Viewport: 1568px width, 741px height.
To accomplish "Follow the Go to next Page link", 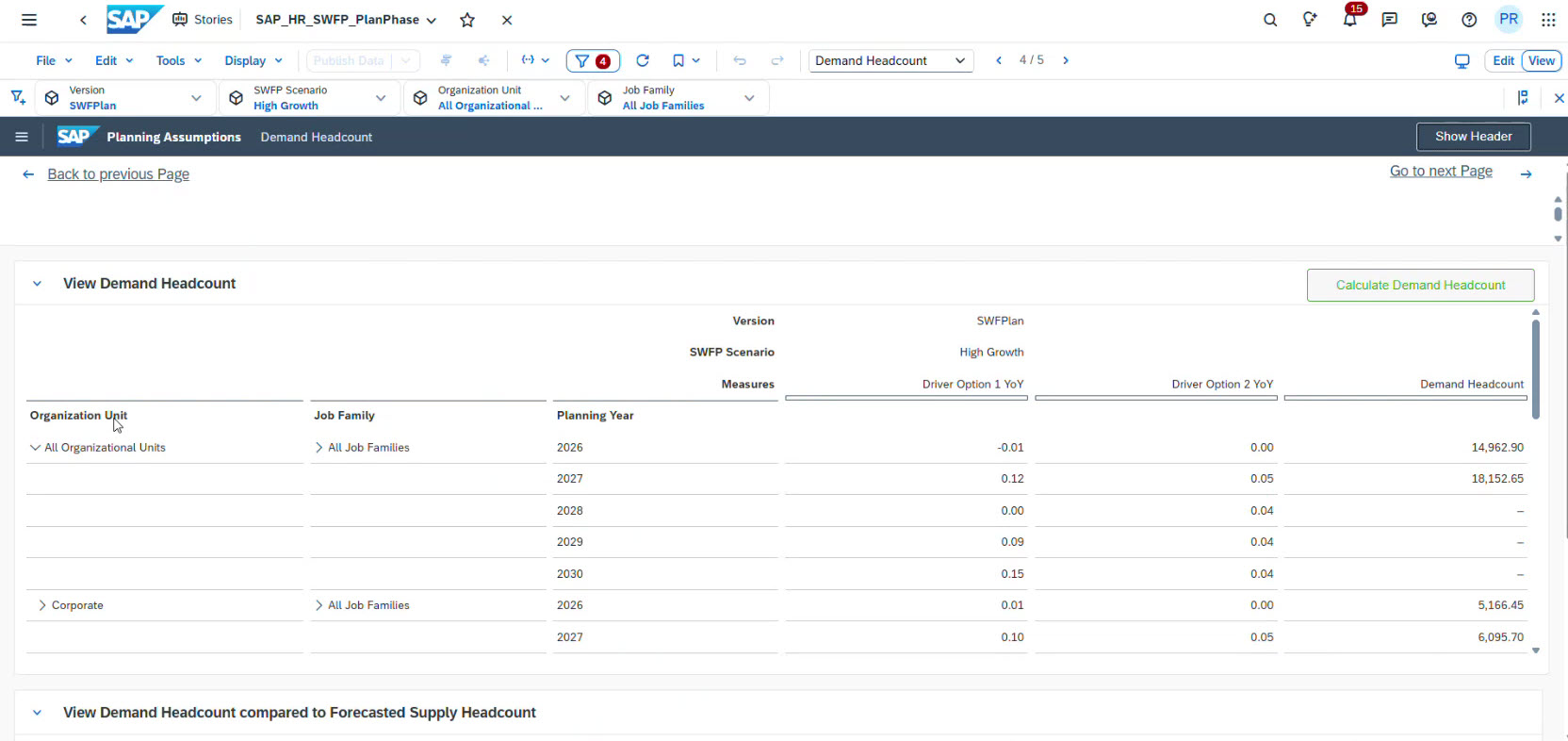I will [1441, 171].
